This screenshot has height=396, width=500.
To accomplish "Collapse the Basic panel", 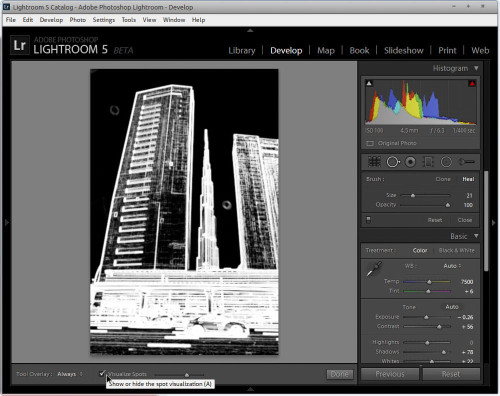I will (x=476, y=236).
